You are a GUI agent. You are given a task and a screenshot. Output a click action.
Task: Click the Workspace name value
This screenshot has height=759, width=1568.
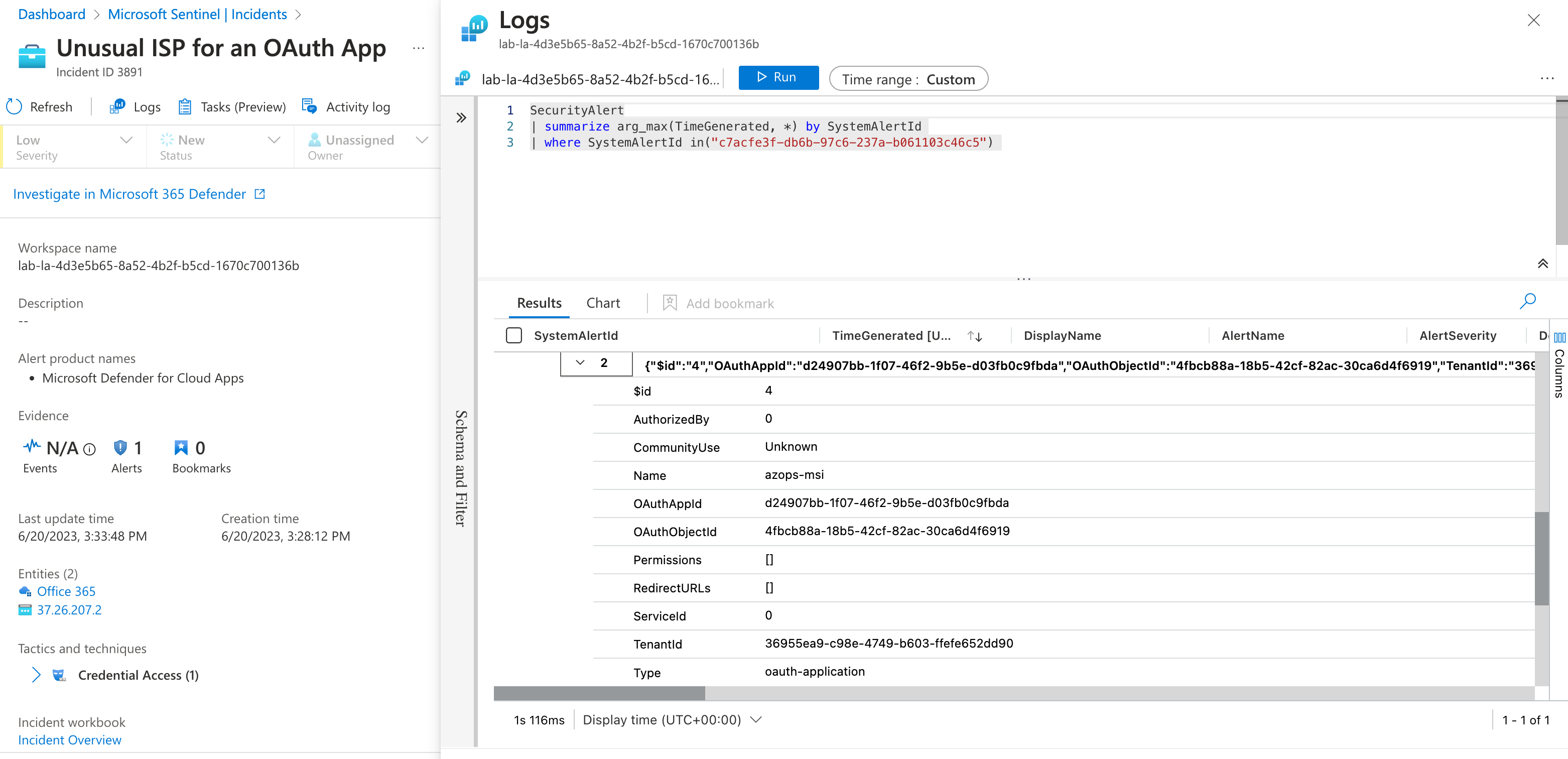[158, 266]
